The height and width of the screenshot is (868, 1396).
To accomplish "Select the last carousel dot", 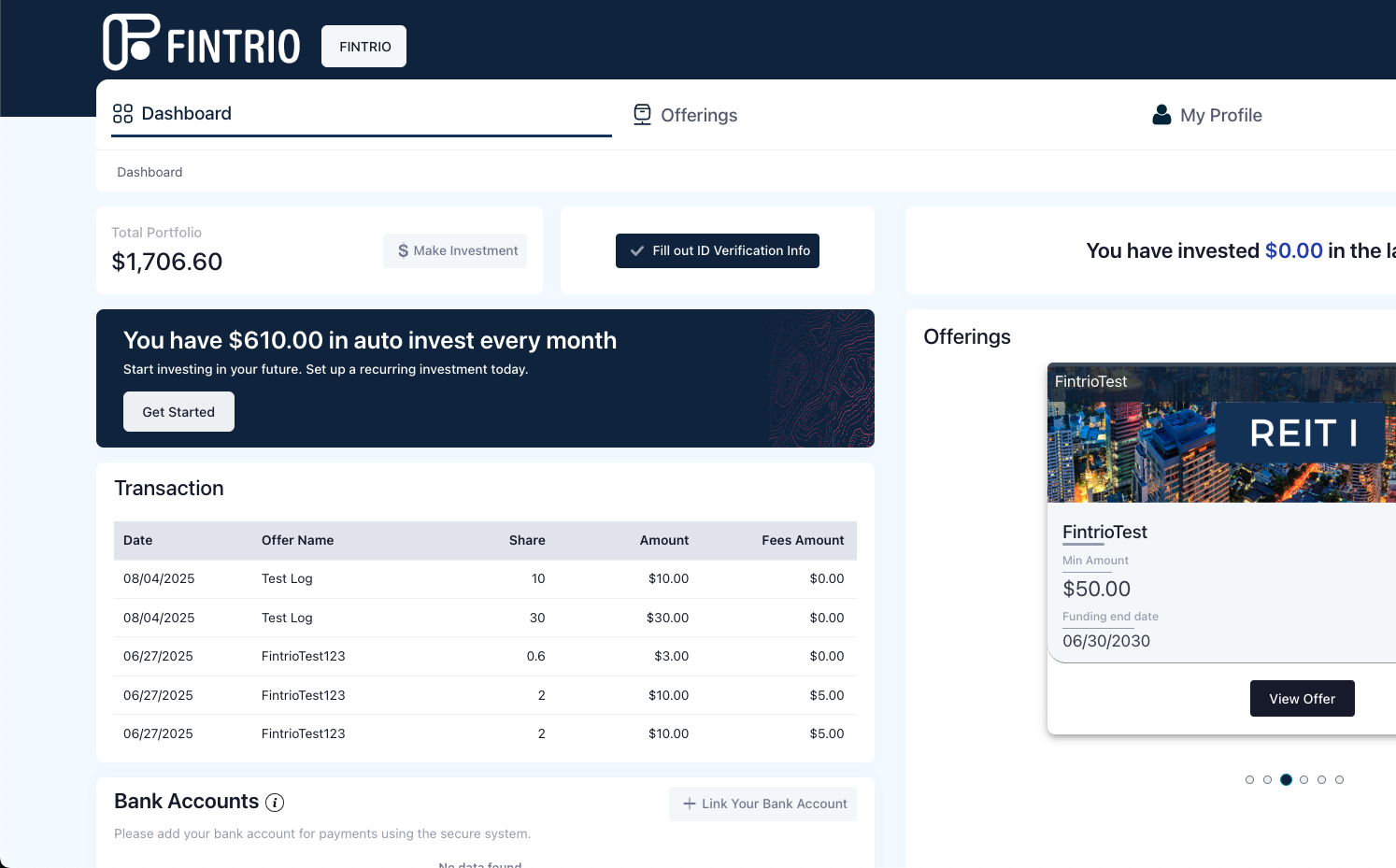I will (1339, 779).
